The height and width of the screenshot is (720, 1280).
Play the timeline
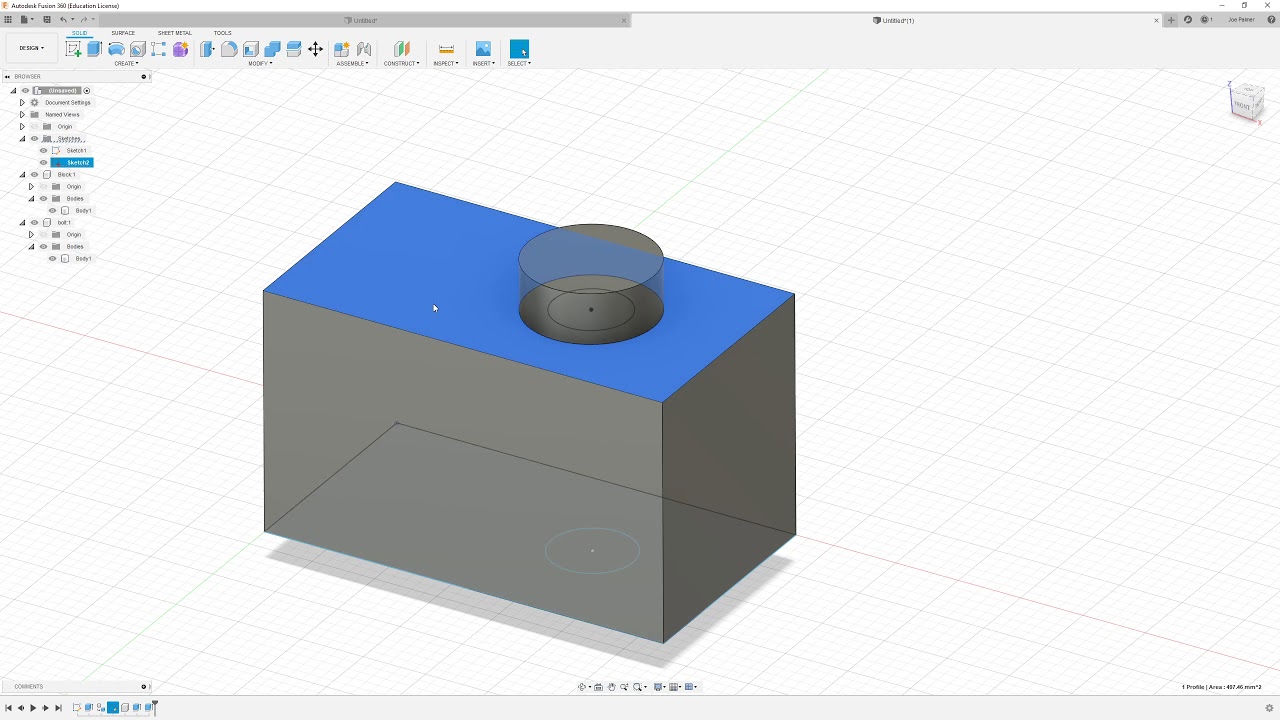coord(33,708)
